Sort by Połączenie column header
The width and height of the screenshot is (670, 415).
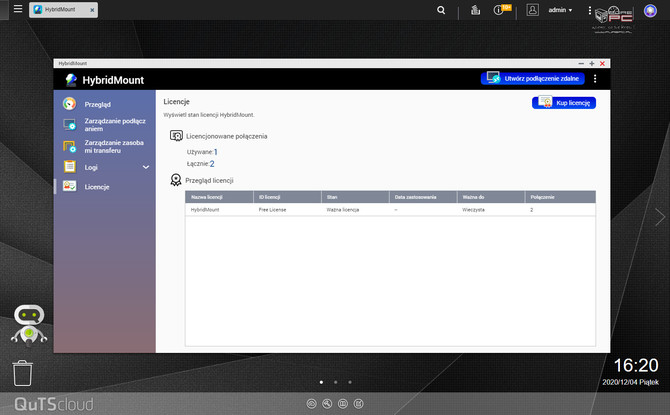(560, 197)
